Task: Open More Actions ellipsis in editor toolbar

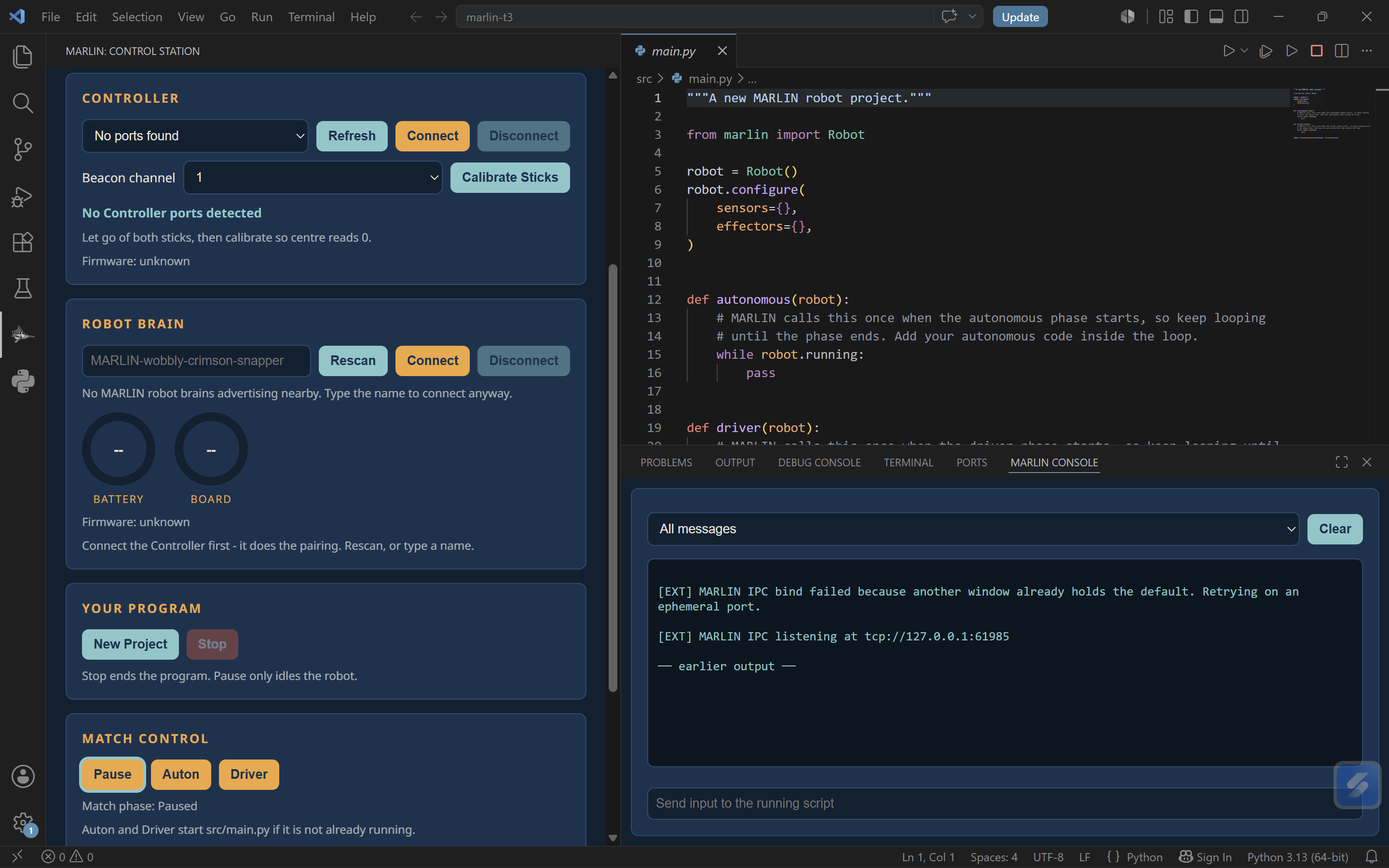Action: tap(1367, 51)
